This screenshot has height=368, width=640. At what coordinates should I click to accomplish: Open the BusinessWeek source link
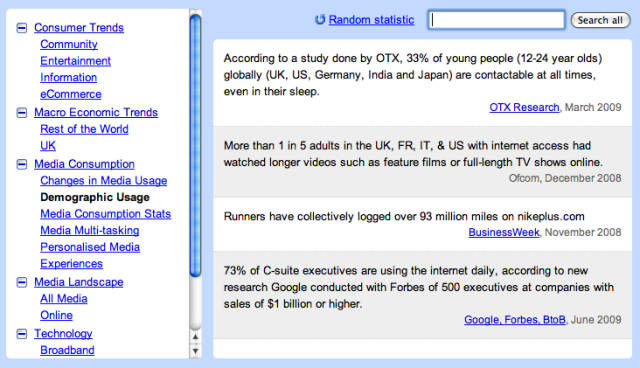click(504, 232)
